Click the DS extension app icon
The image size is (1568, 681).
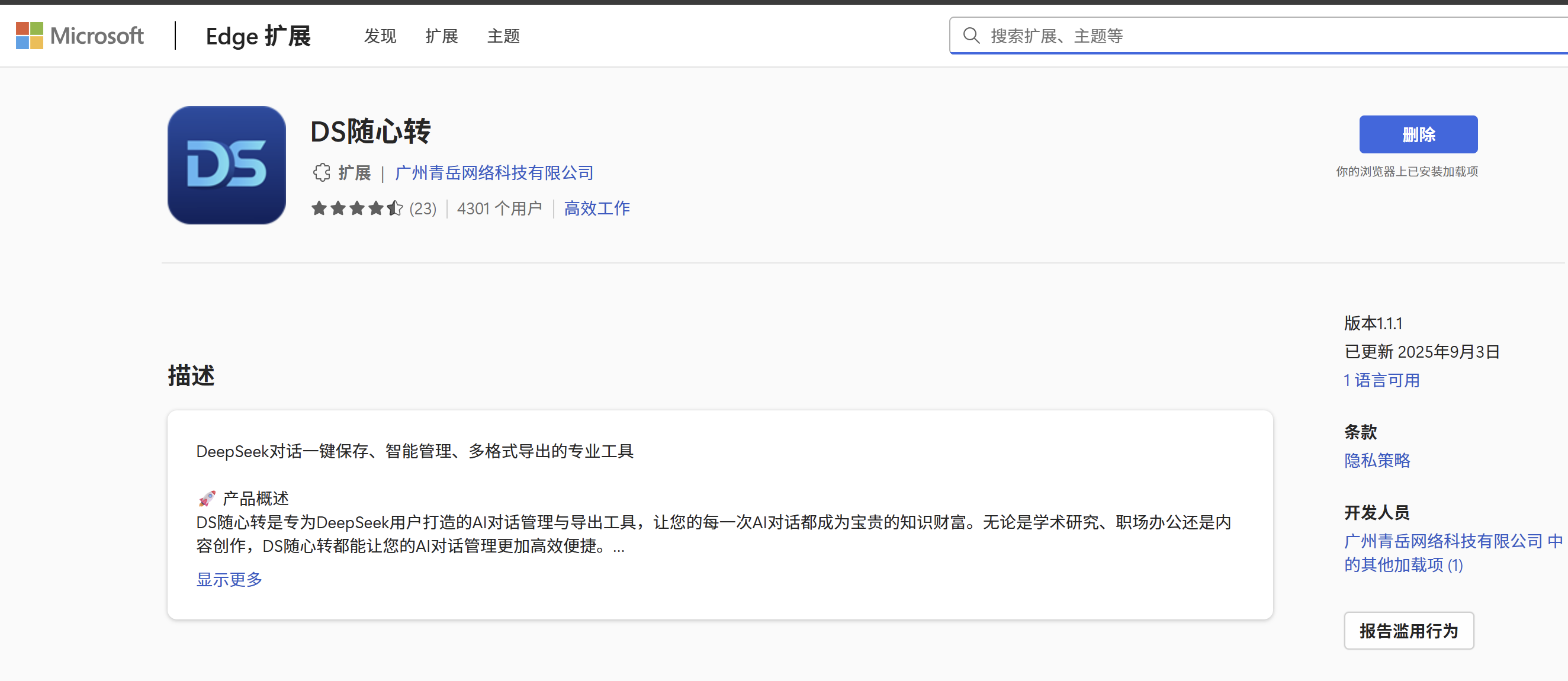pyautogui.click(x=226, y=165)
